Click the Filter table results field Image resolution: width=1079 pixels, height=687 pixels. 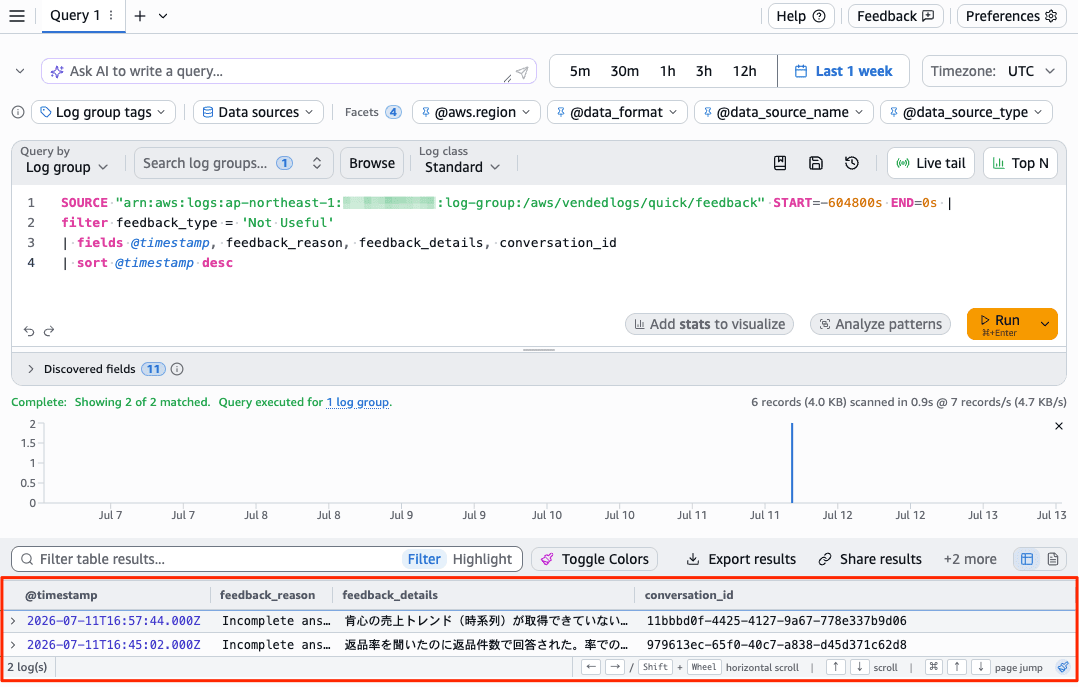pos(213,559)
